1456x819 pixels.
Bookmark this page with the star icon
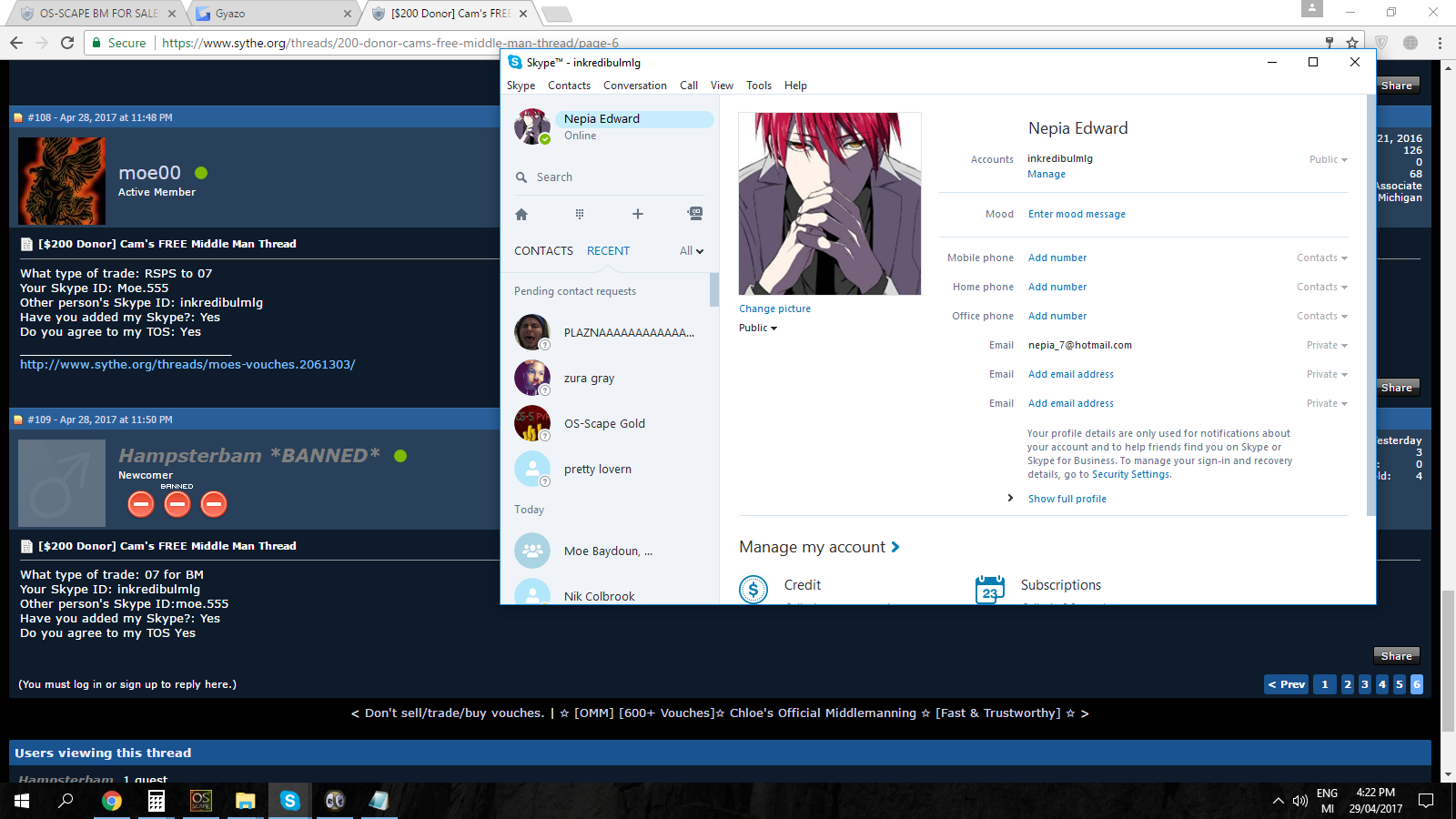[1352, 43]
